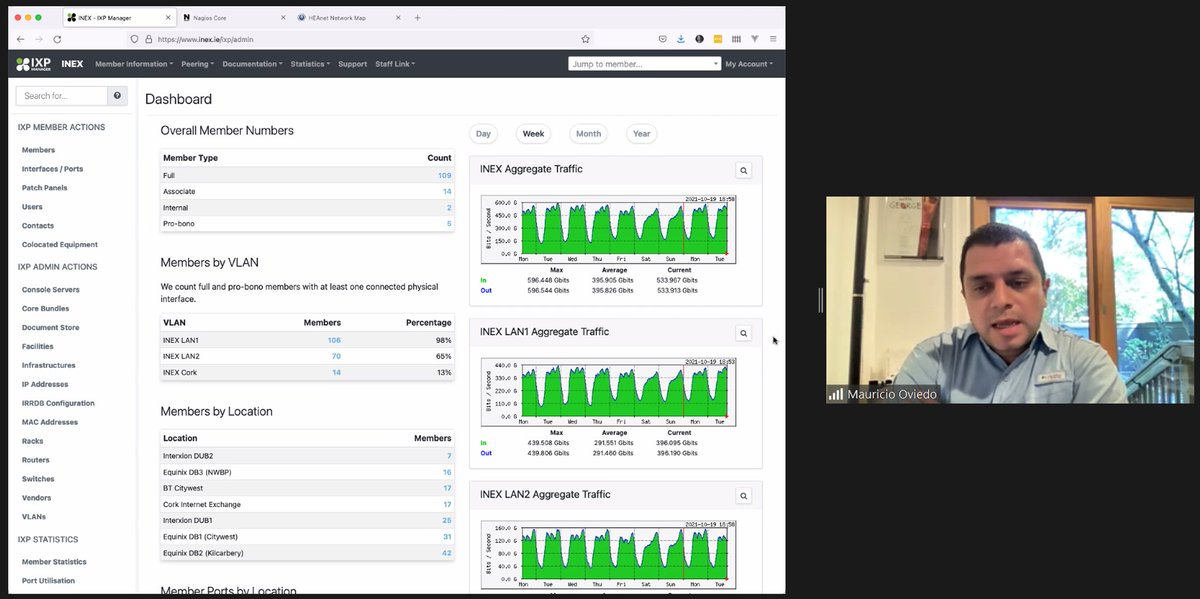The height and width of the screenshot is (599, 1200).
Task: Click the yellow extension icon in toolbar
Action: click(718, 39)
